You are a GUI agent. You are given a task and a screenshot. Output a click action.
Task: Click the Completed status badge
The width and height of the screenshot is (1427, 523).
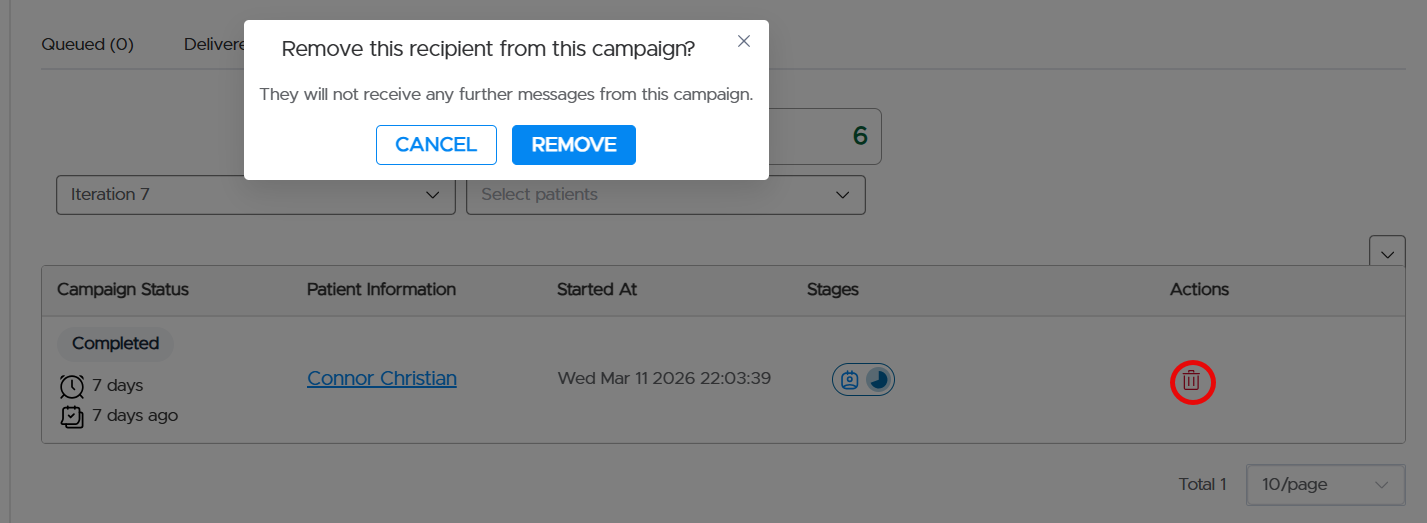116,343
